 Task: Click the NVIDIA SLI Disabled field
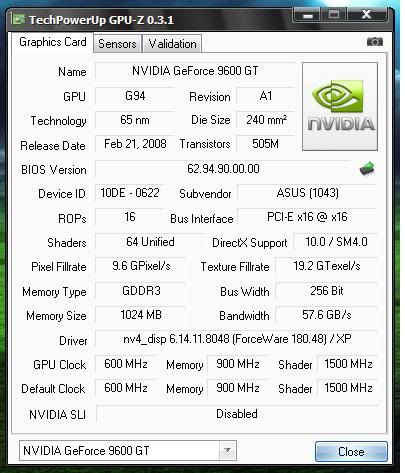[x=237, y=414]
